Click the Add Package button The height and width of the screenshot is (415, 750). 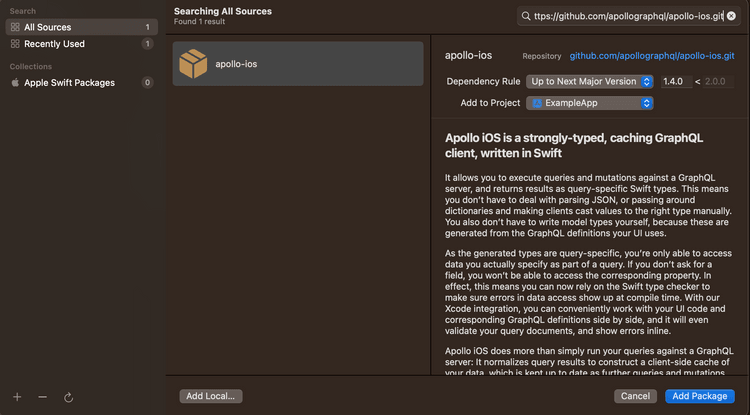(700, 396)
